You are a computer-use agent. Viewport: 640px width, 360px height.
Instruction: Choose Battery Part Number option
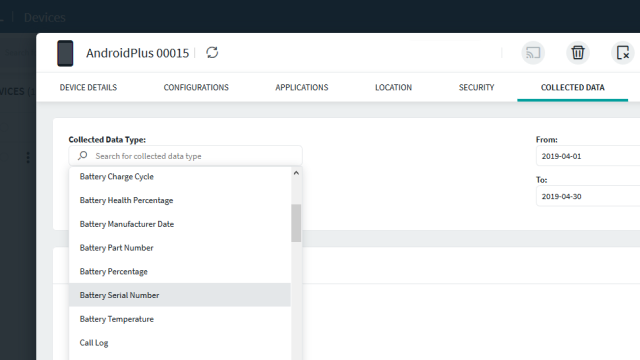(180, 248)
